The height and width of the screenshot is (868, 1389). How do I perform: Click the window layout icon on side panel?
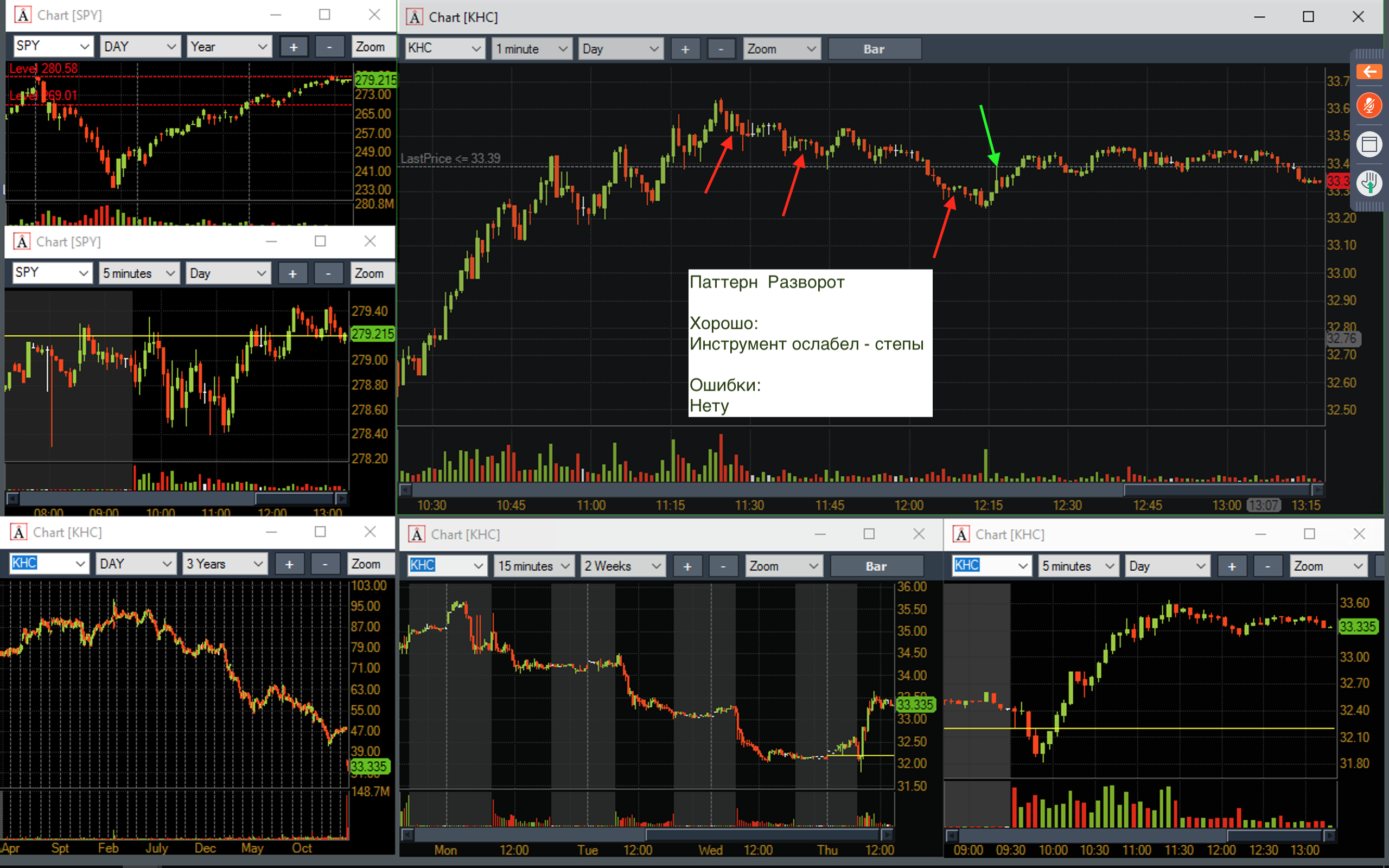click(x=1369, y=144)
